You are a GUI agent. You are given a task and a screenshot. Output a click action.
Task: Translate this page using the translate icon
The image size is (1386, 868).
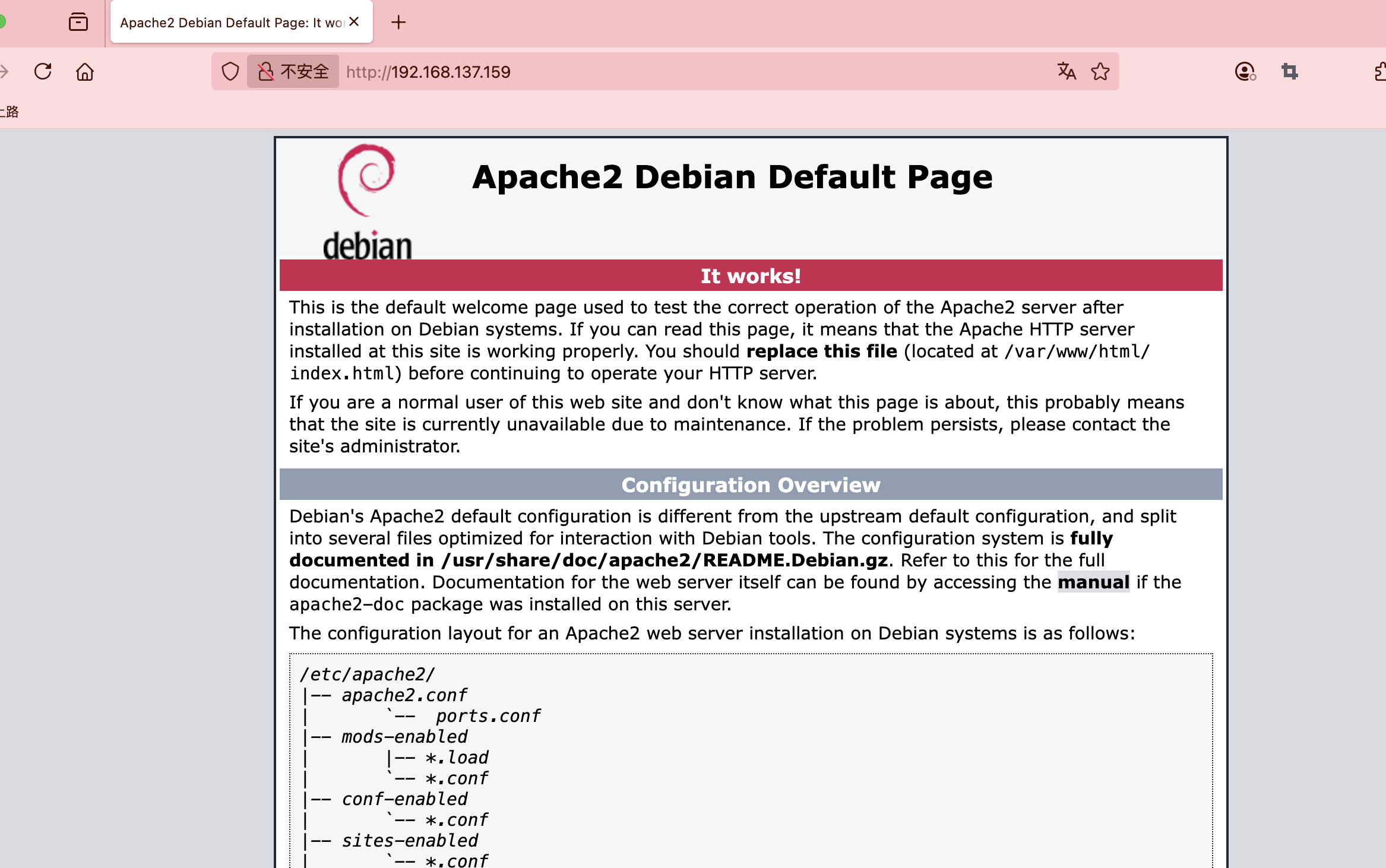point(1067,72)
